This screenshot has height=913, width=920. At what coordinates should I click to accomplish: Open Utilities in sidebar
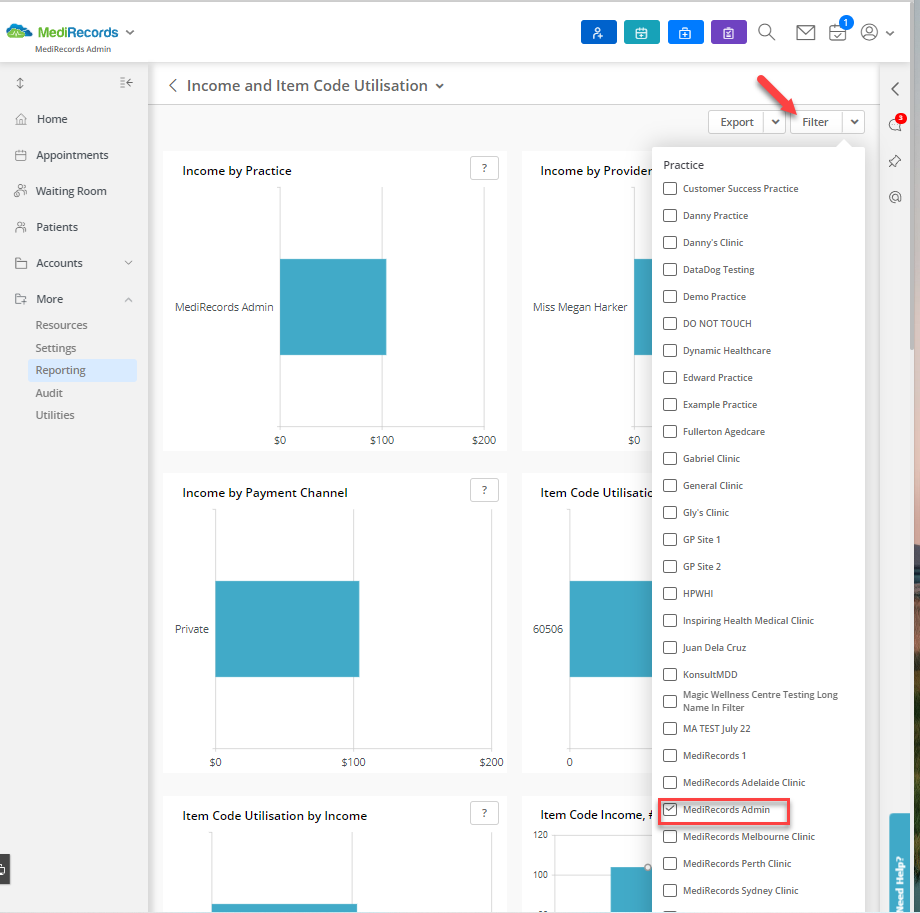(55, 415)
